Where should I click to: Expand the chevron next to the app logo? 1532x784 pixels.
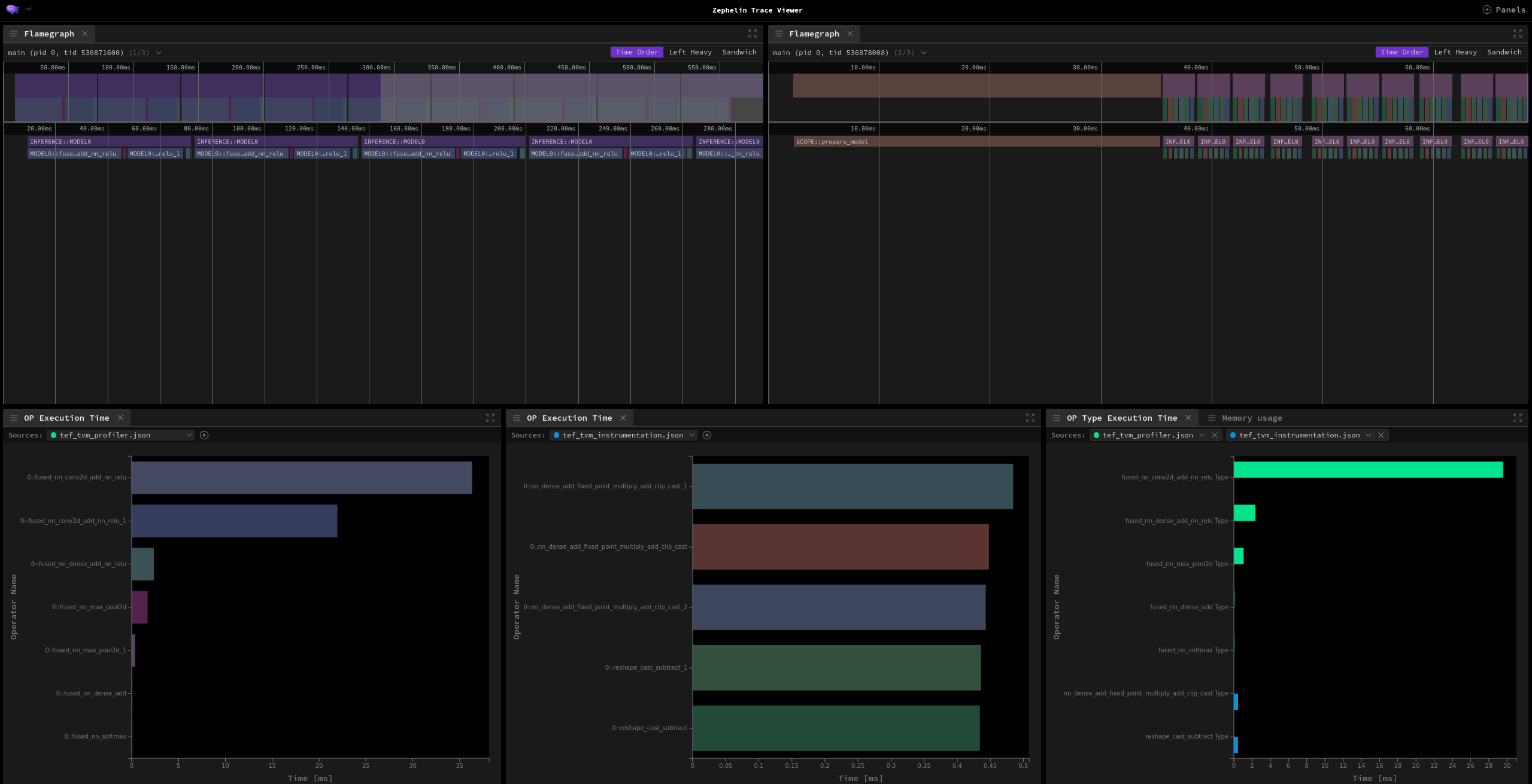(x=28, y=9)
